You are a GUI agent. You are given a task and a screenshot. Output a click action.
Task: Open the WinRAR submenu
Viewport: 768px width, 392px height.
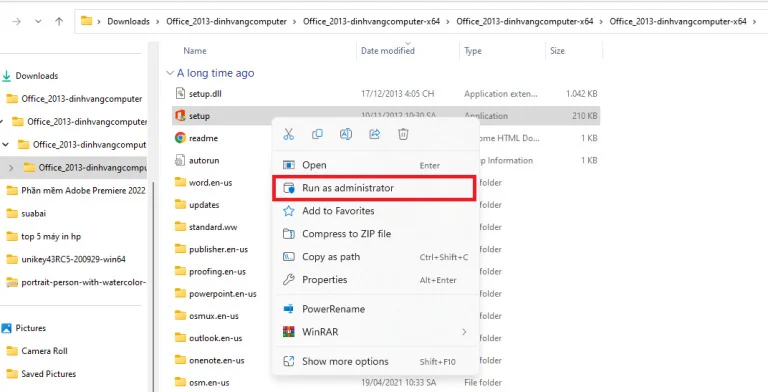[375, 332]
